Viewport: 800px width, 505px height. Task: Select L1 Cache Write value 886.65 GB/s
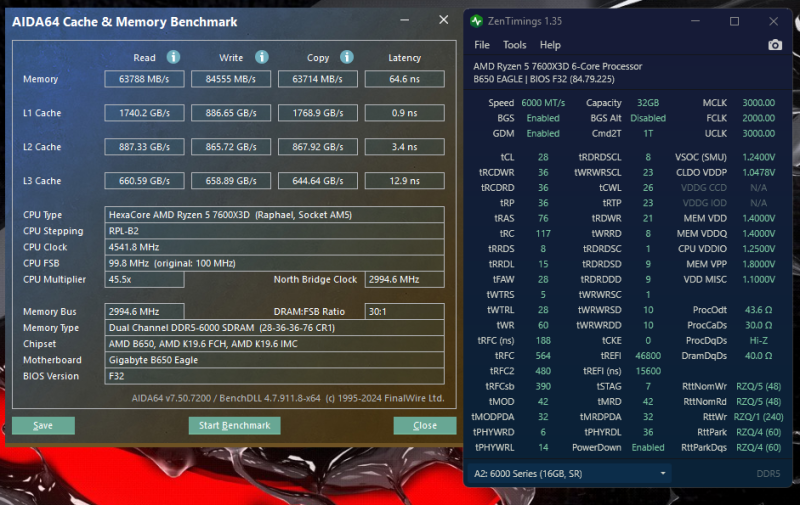coord(231,113)
